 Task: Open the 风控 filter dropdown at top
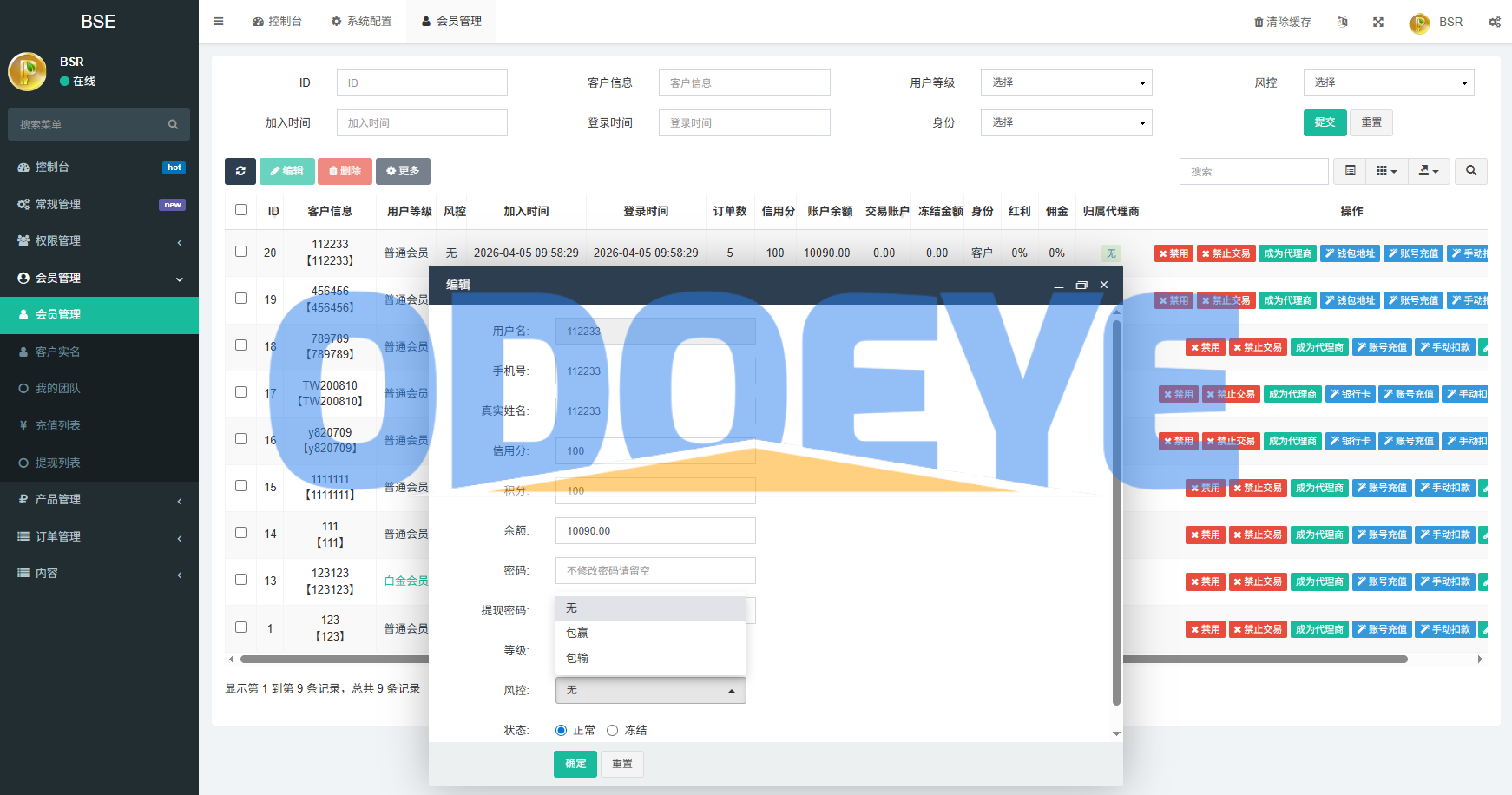point(1389,82)
